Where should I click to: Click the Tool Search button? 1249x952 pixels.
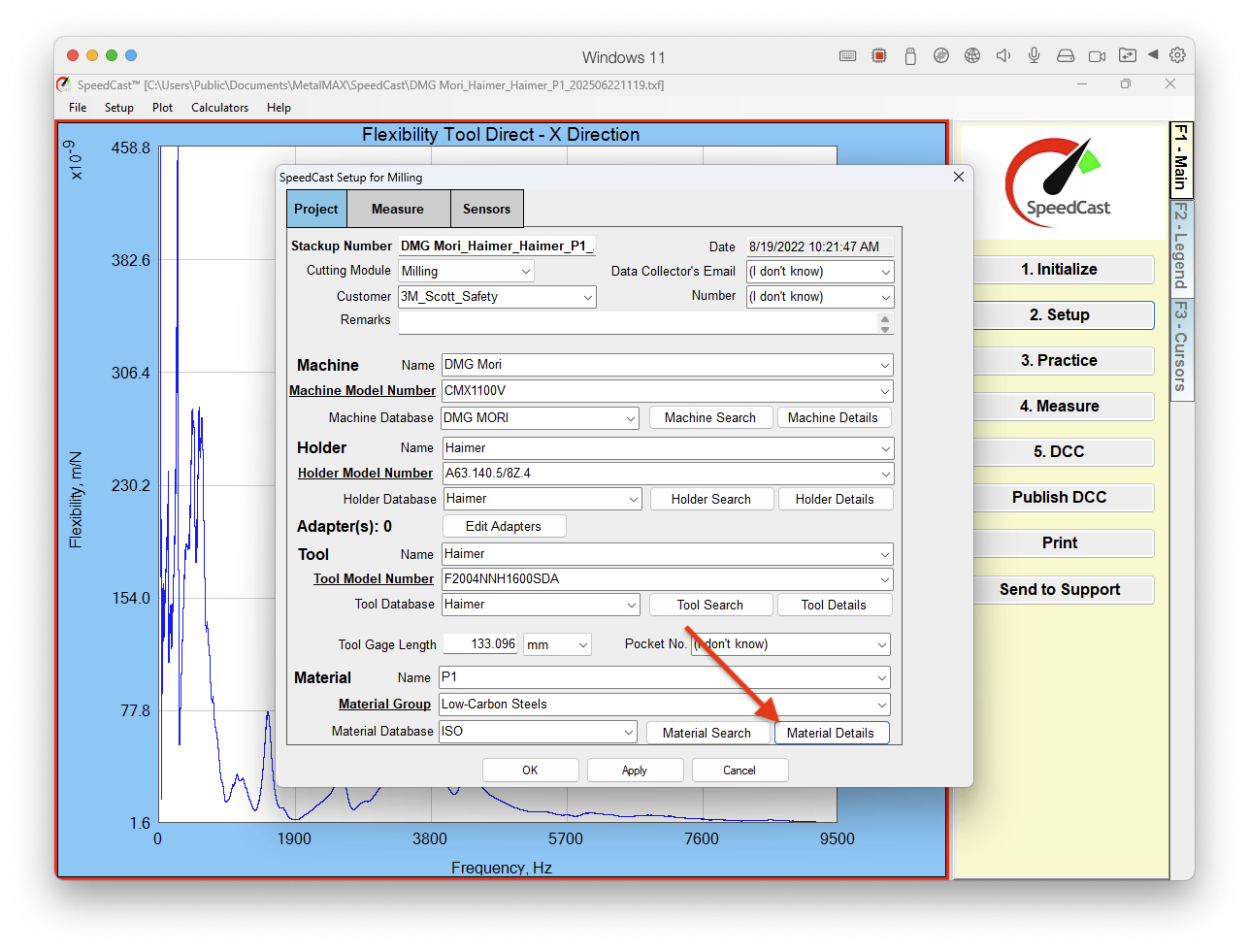[710, 605]
